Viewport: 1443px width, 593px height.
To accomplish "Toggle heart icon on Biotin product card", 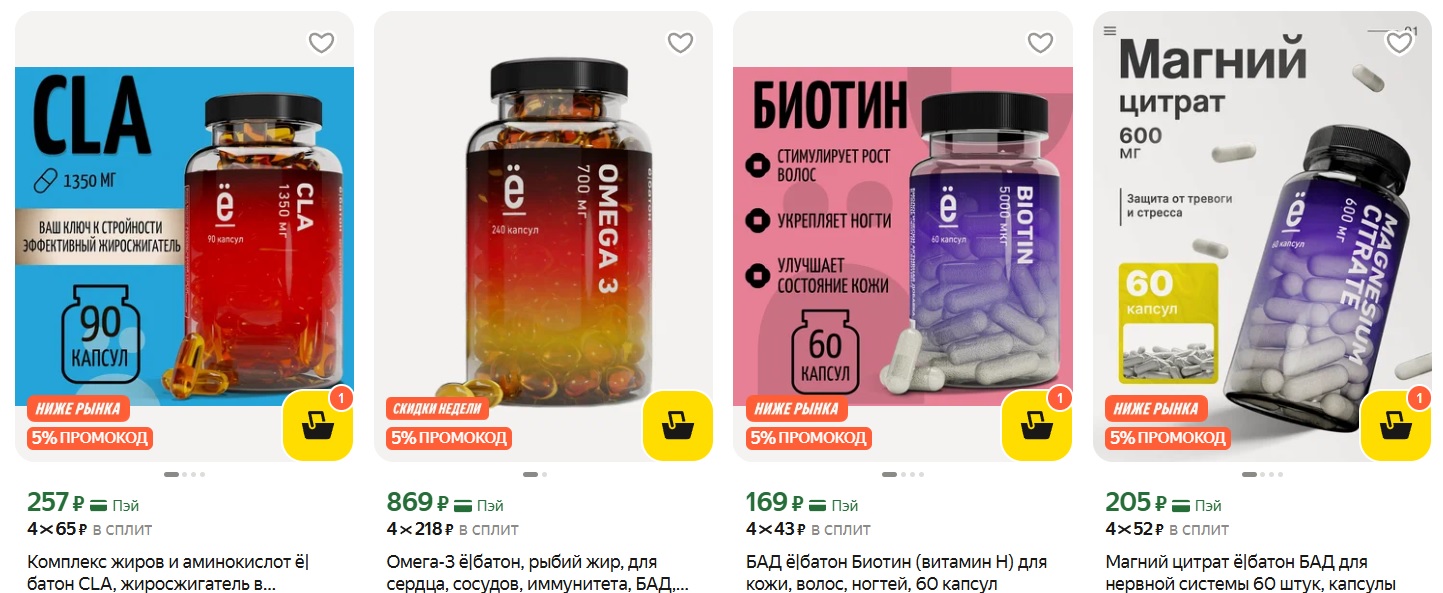I will coord(1040,43).
